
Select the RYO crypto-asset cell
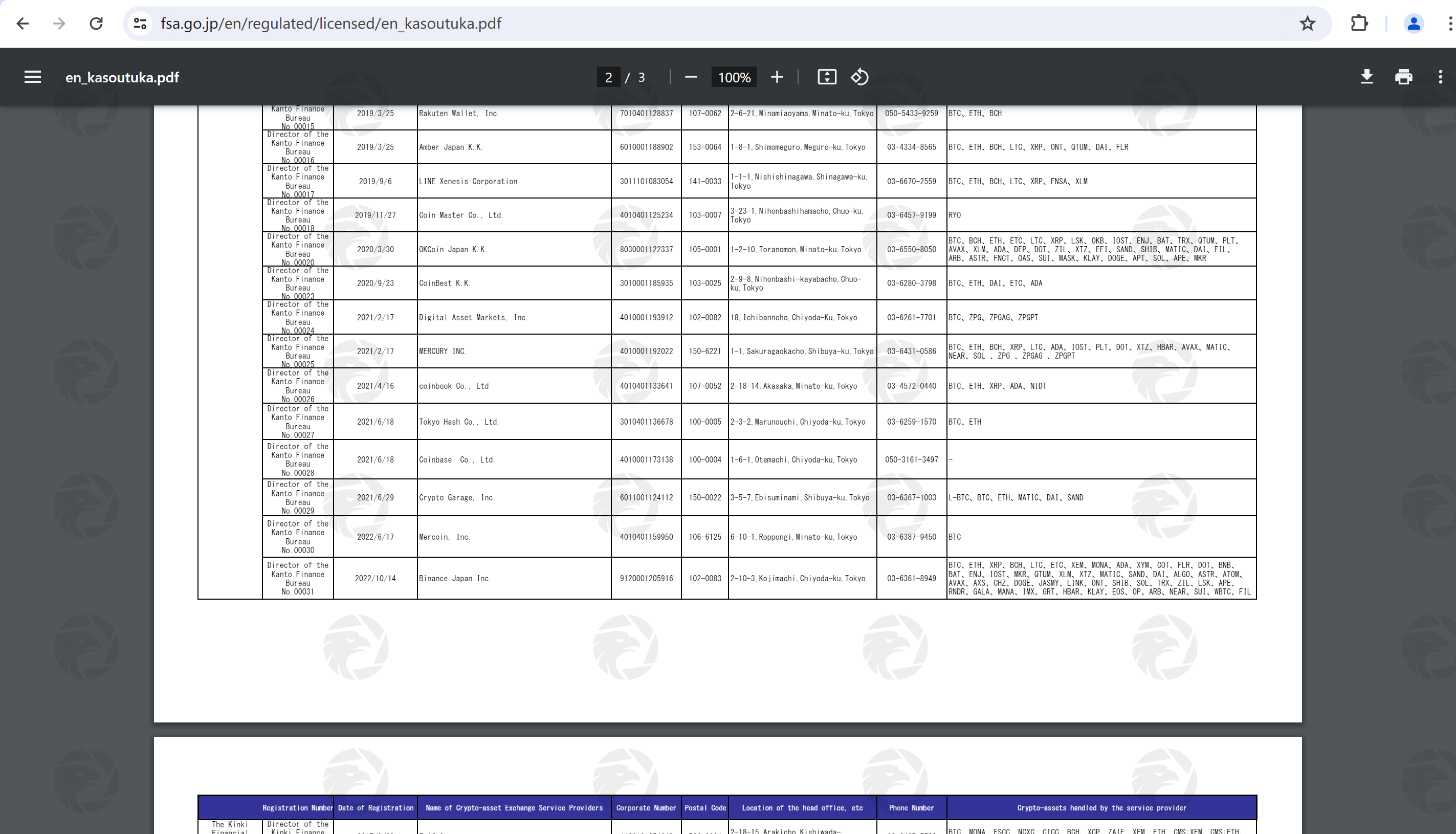tap(1101, 215)
